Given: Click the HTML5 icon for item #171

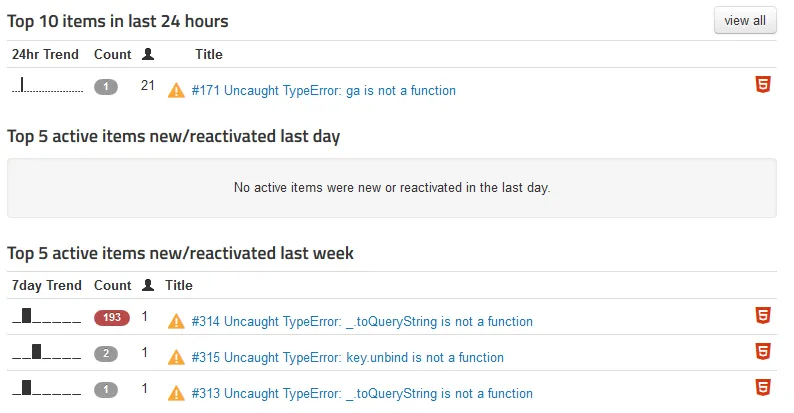Looking at the screenshot, I should tap(762, 85).
